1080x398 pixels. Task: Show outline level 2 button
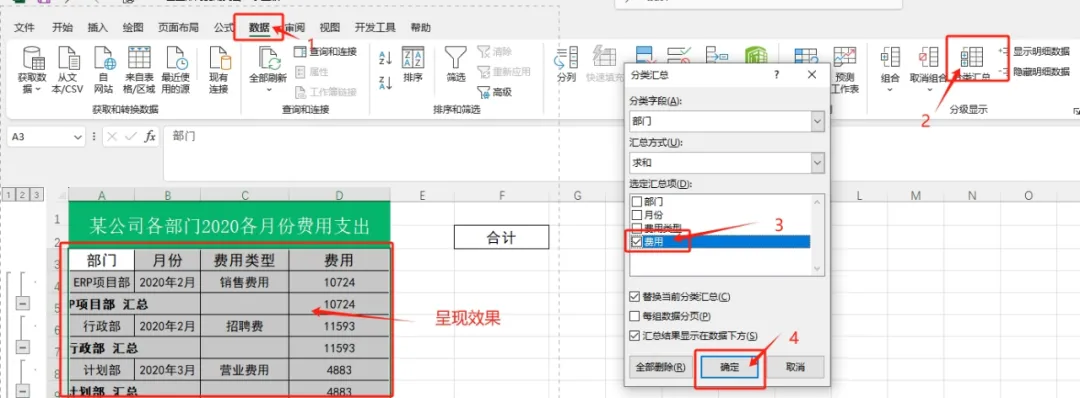[x=23, y=195]
